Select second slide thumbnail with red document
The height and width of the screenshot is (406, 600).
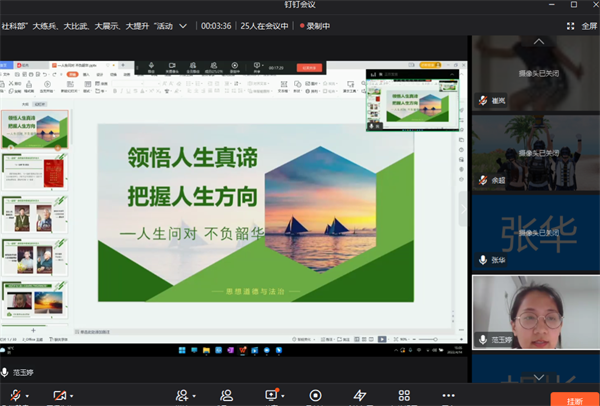(x=35, y=171)
